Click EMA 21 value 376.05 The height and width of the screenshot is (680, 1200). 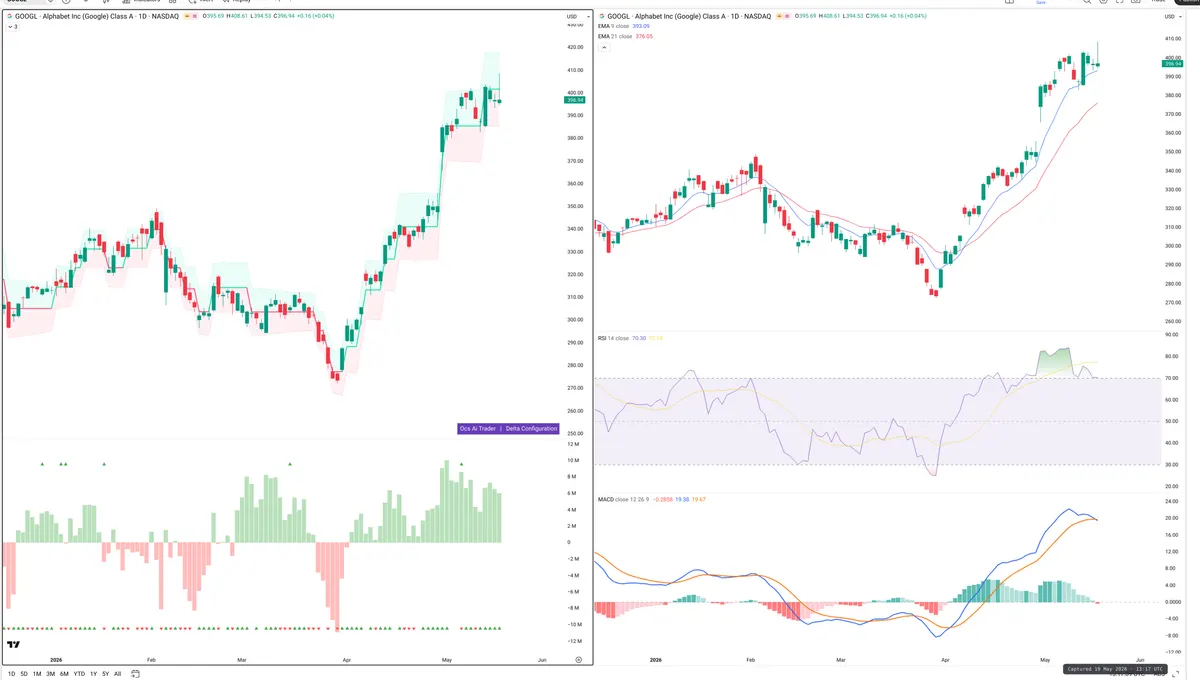tap(644, 36)
